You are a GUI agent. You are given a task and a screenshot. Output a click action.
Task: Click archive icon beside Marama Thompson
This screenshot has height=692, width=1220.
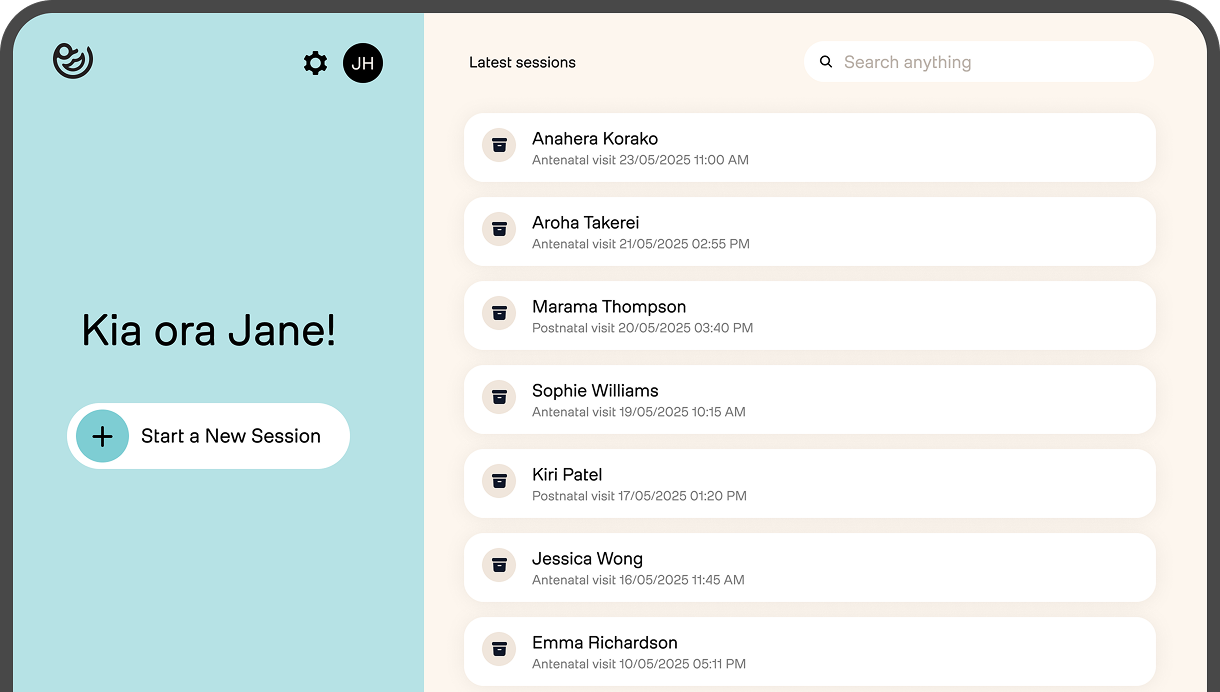[x=499, y=313]
